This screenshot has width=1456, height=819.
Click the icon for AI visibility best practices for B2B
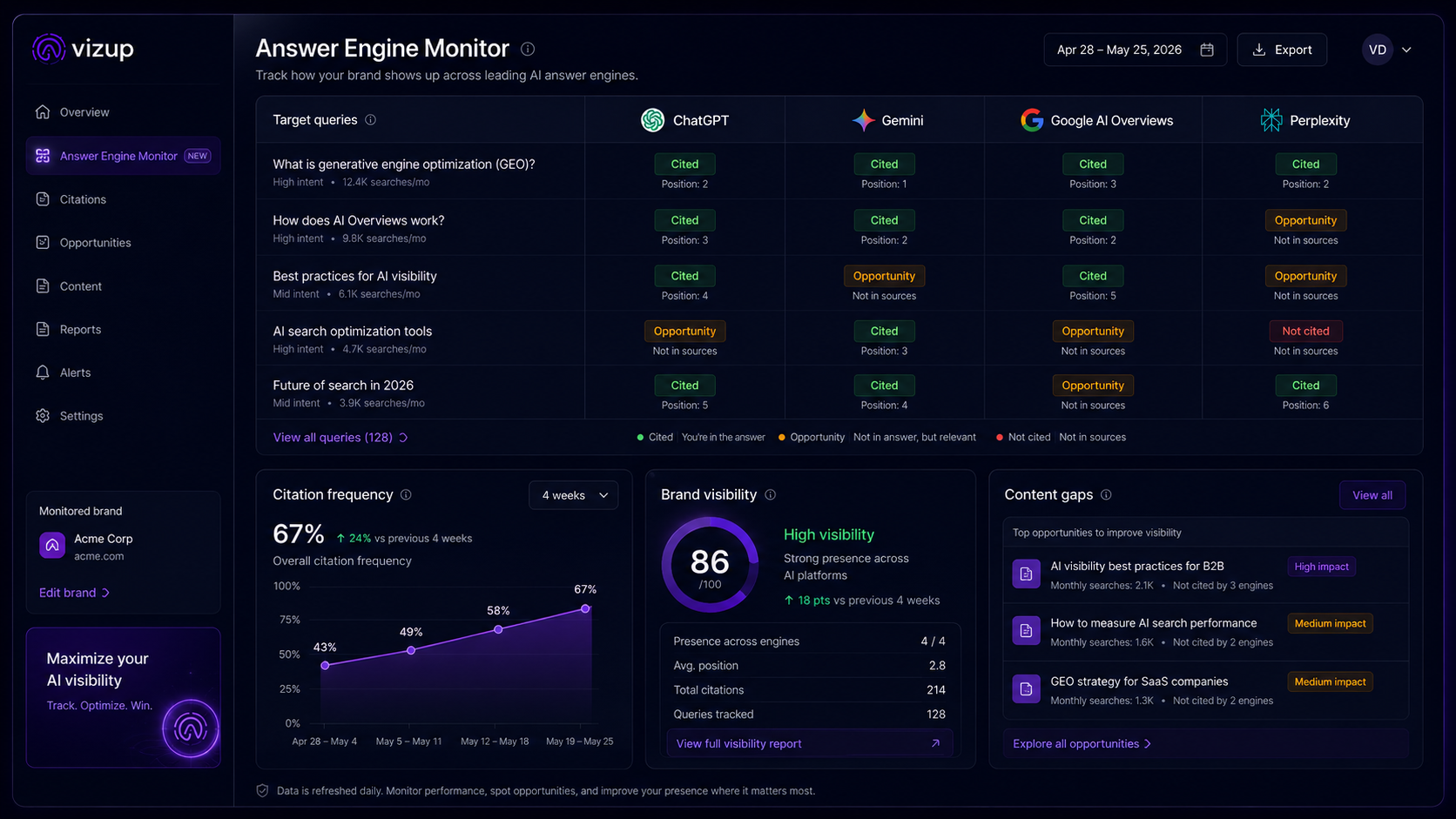click(1026, 574)
